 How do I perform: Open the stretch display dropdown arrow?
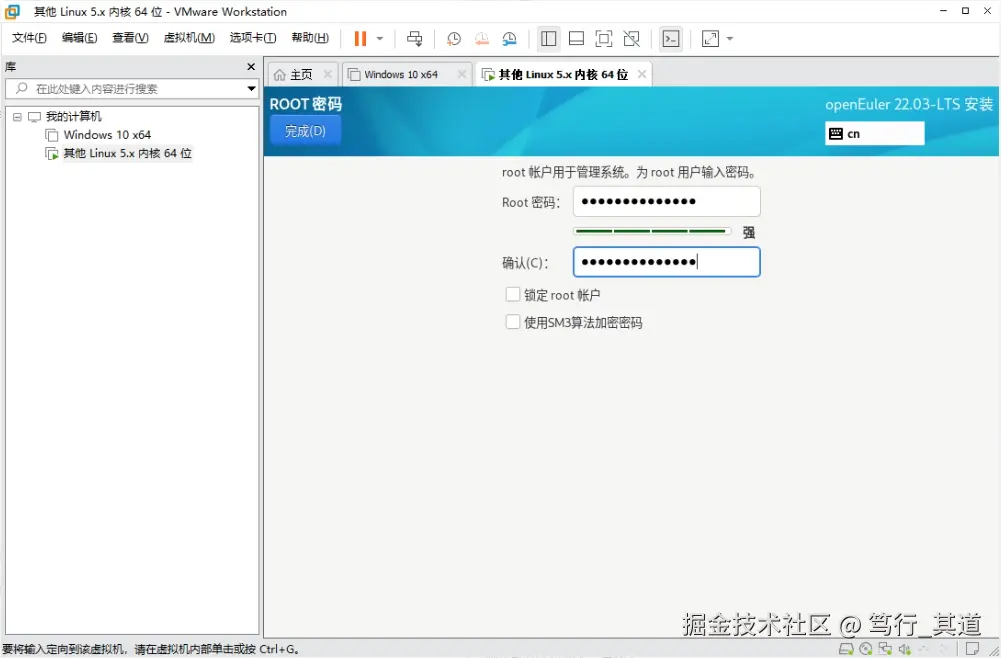tap(730, 39)
